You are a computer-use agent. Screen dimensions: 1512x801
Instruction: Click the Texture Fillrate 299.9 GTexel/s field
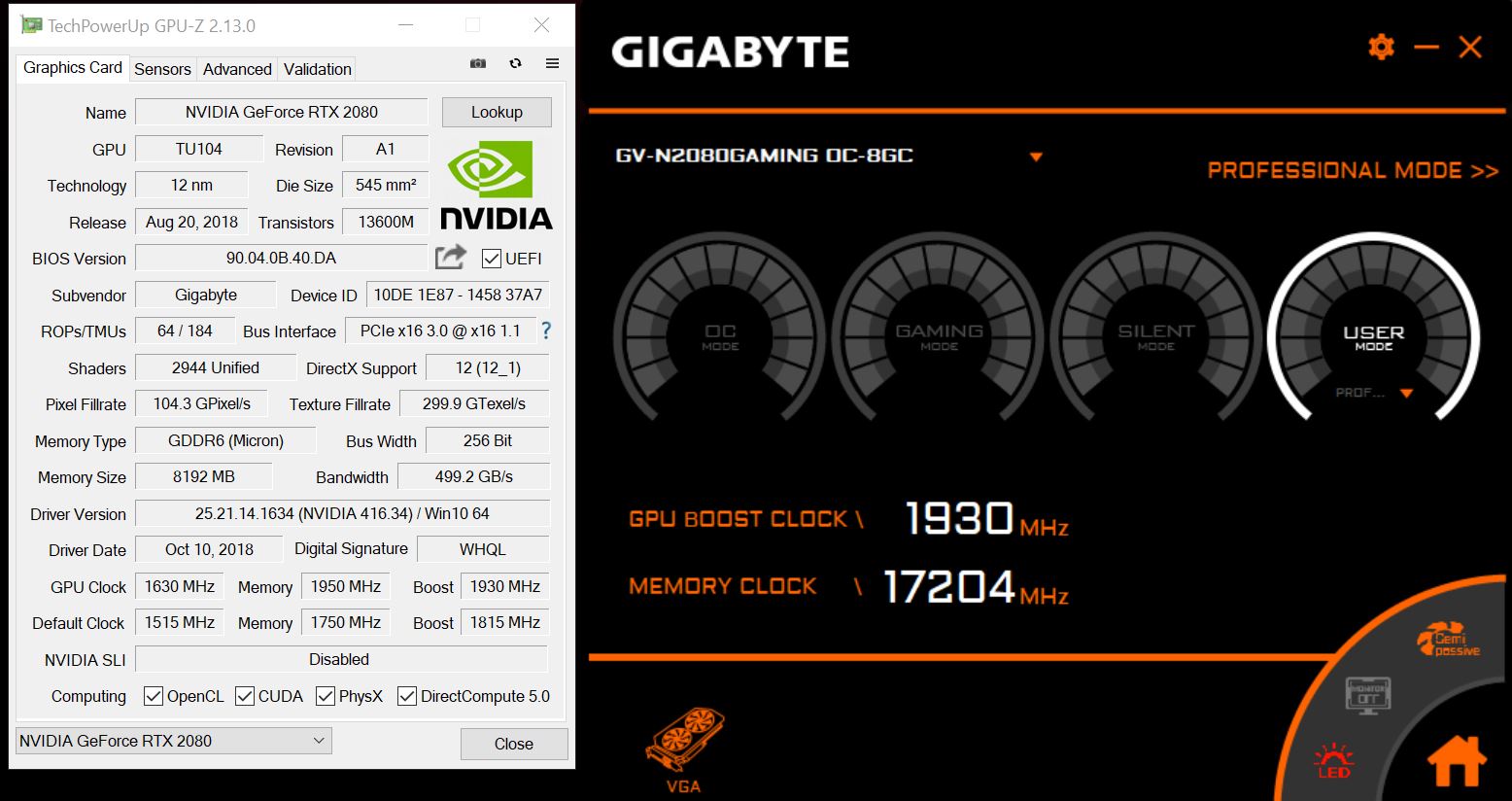tap(474, 403)
